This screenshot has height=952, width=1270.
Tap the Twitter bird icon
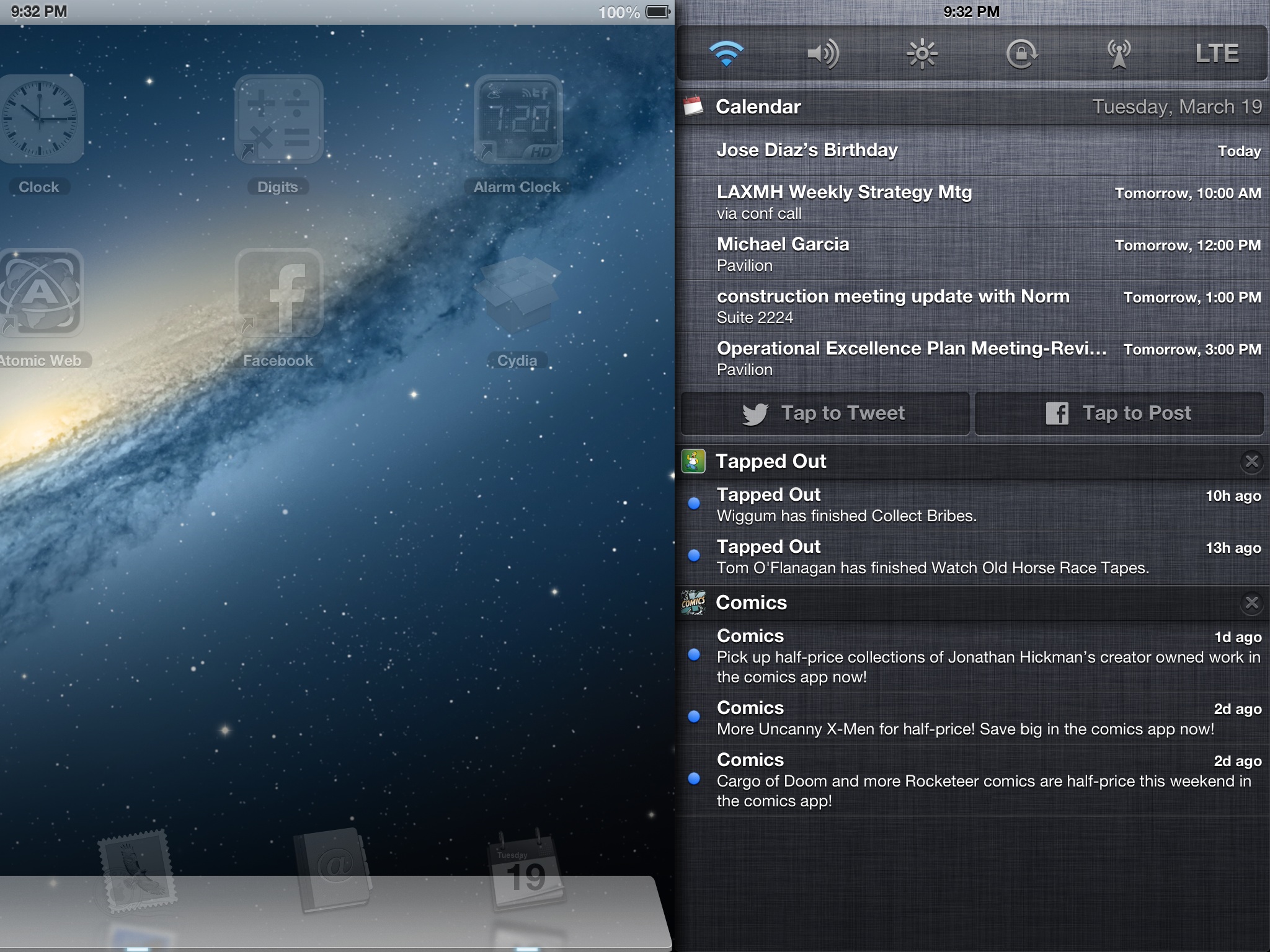click(755, 413)
